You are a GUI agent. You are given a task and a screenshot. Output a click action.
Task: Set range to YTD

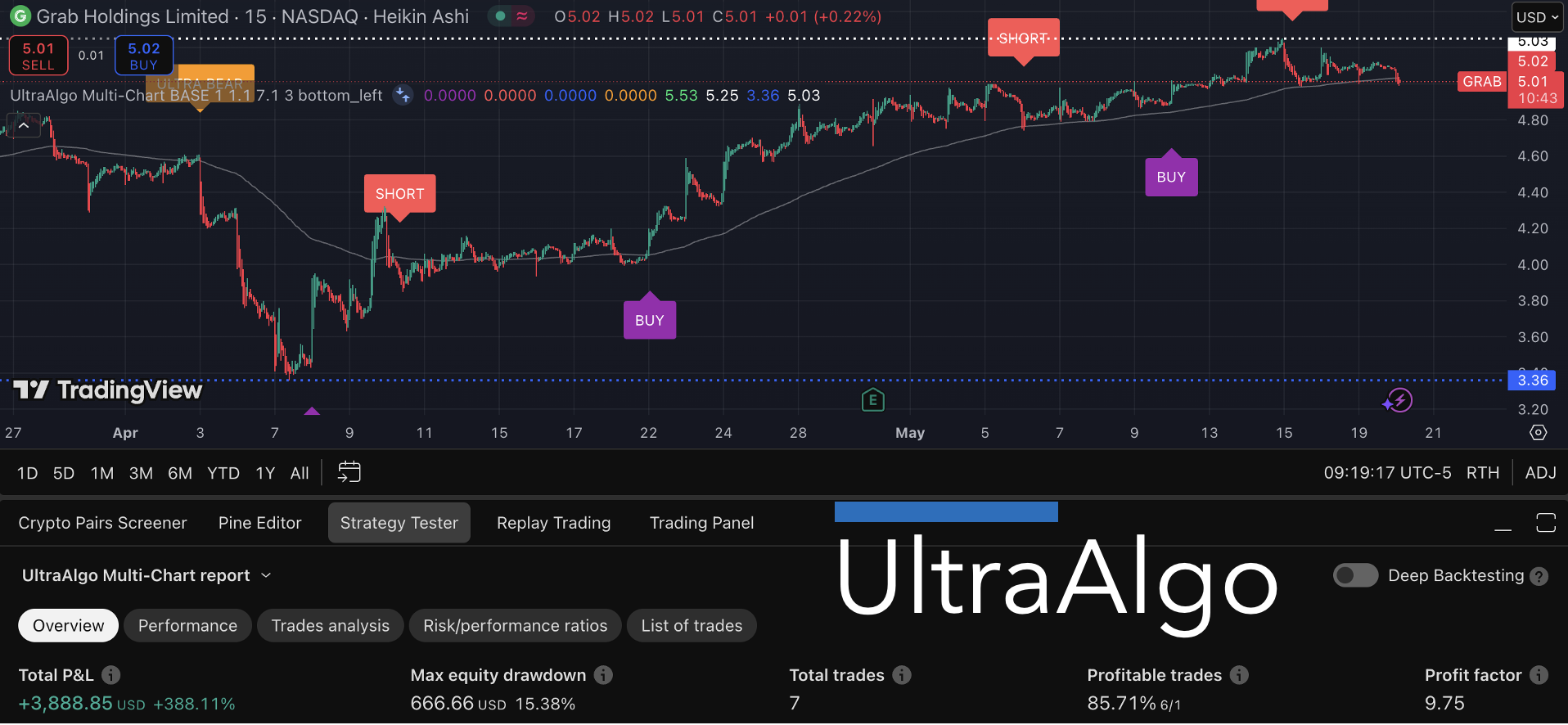[x=223, y=473]
